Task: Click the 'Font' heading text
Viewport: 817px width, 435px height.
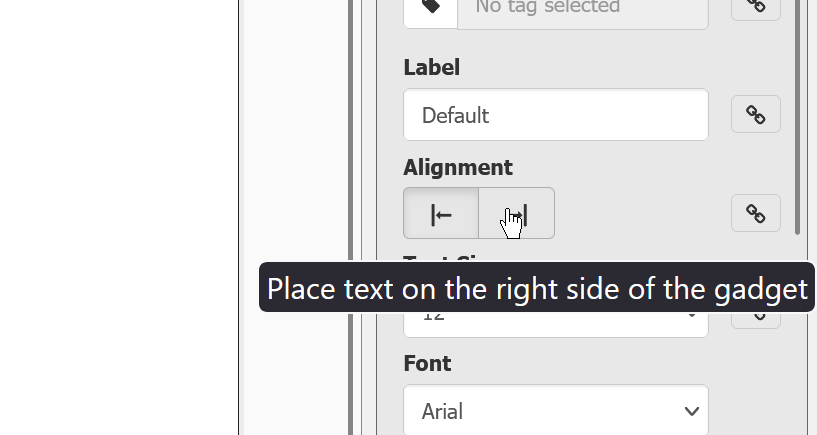Action: 427,364
